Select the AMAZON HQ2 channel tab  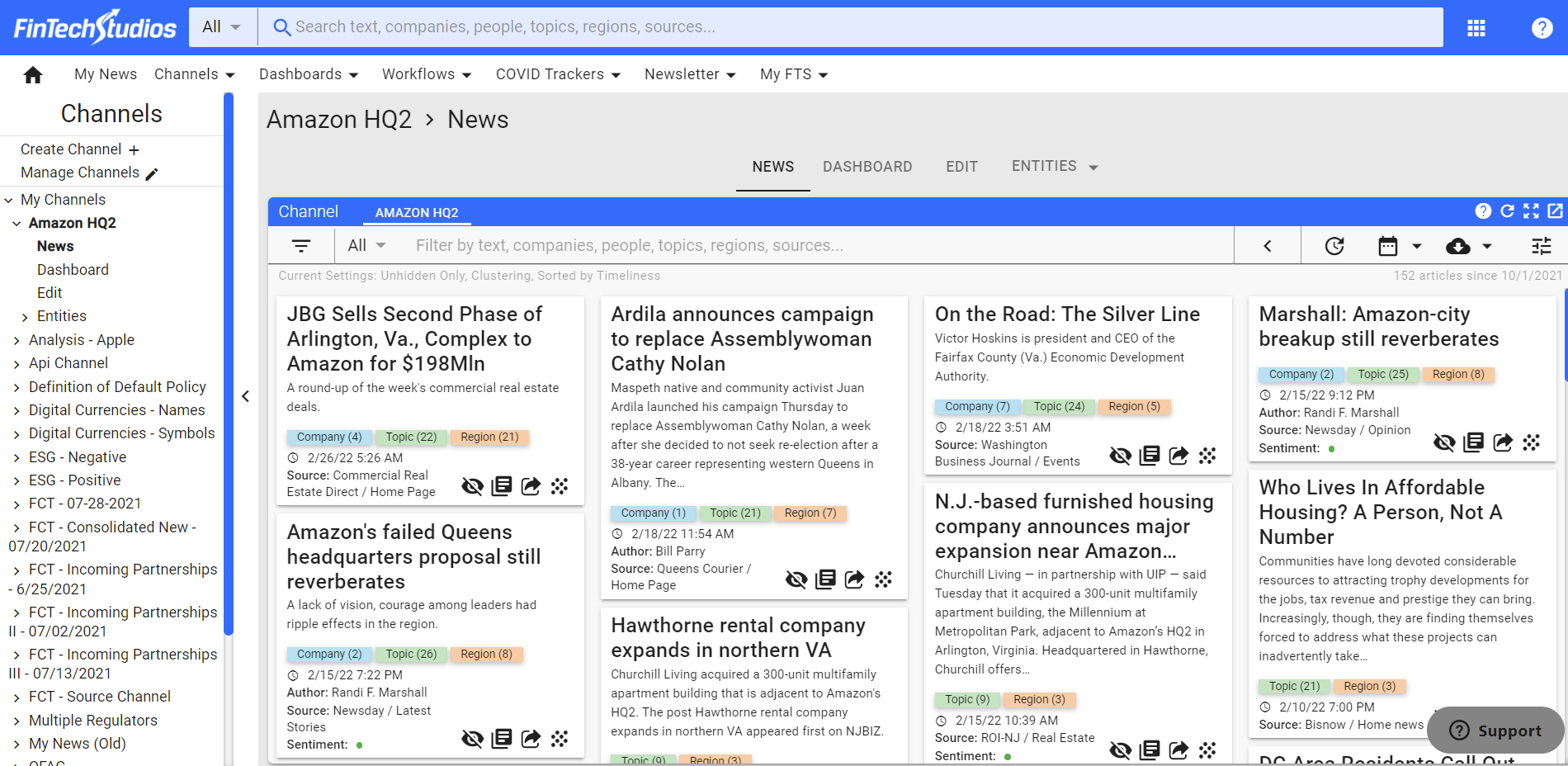point(417,213)
